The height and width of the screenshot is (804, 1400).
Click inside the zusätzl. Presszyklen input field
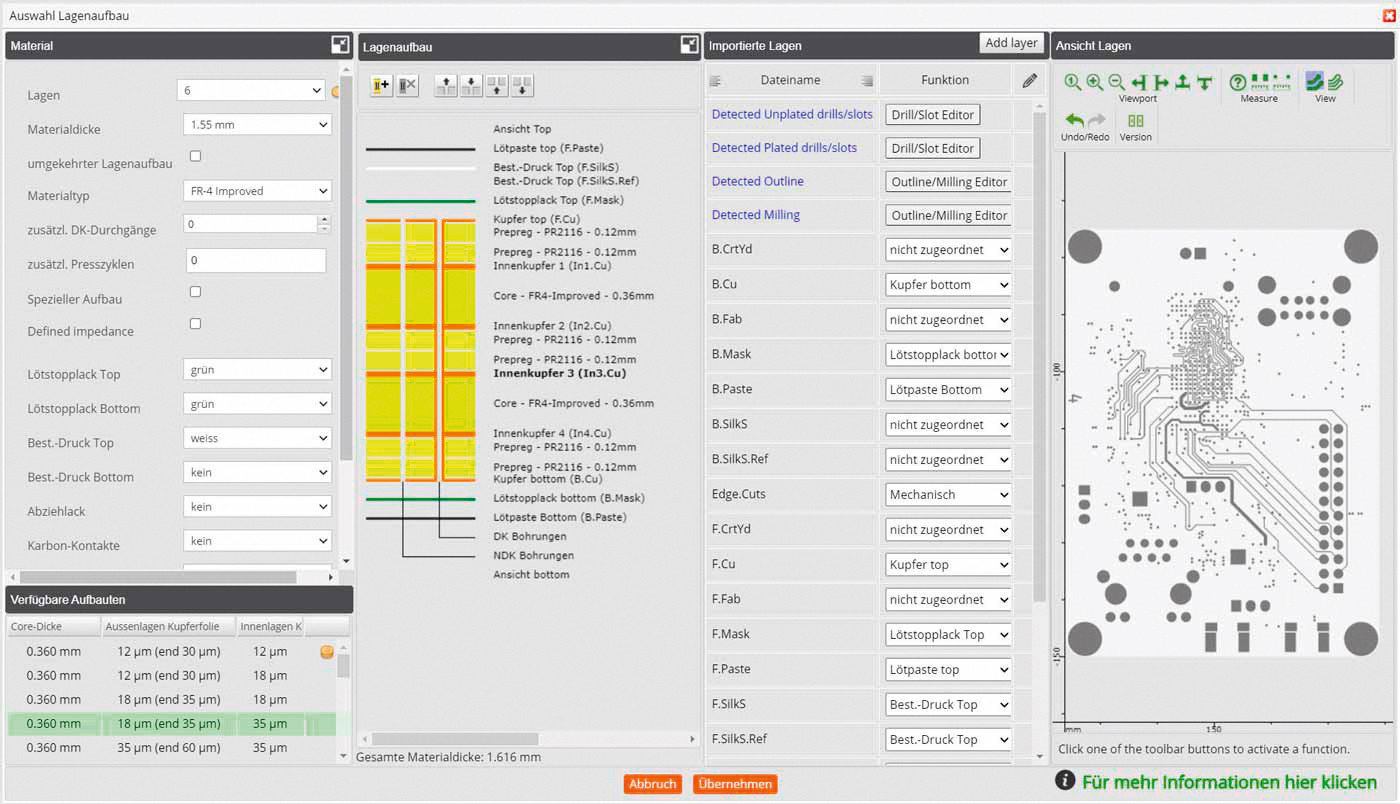(256, 261)
